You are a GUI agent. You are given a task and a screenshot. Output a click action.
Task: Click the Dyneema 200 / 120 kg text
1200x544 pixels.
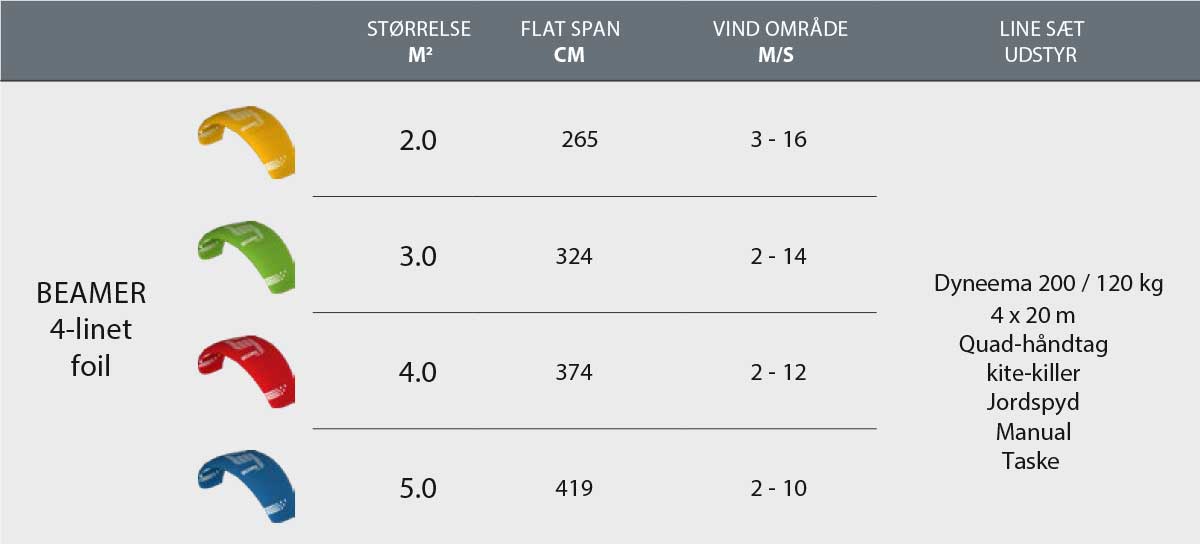(1048, 284)
